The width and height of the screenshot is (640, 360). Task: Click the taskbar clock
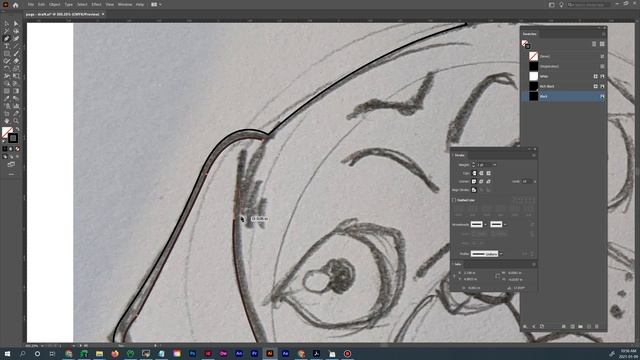tap(628, 353)
